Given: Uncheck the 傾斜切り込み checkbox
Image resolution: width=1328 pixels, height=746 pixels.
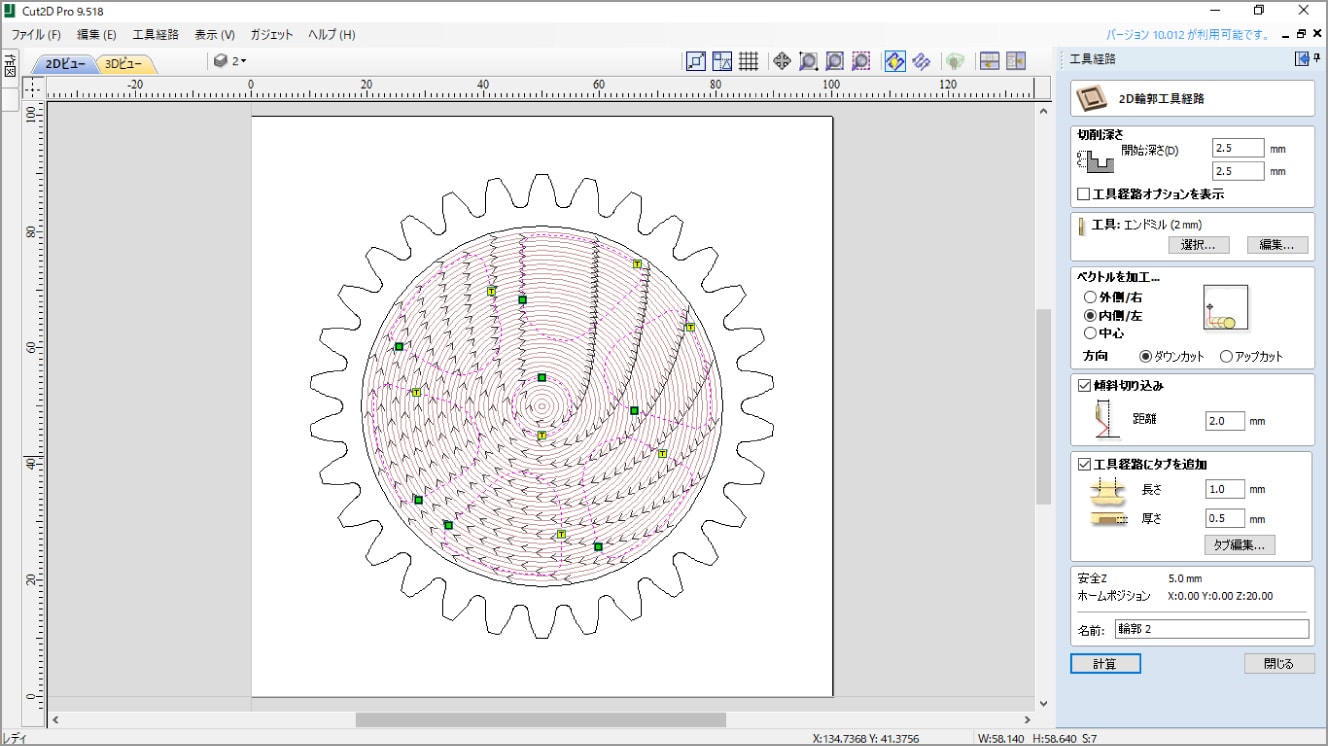Looking at the screenshot, I should 1084,385.
